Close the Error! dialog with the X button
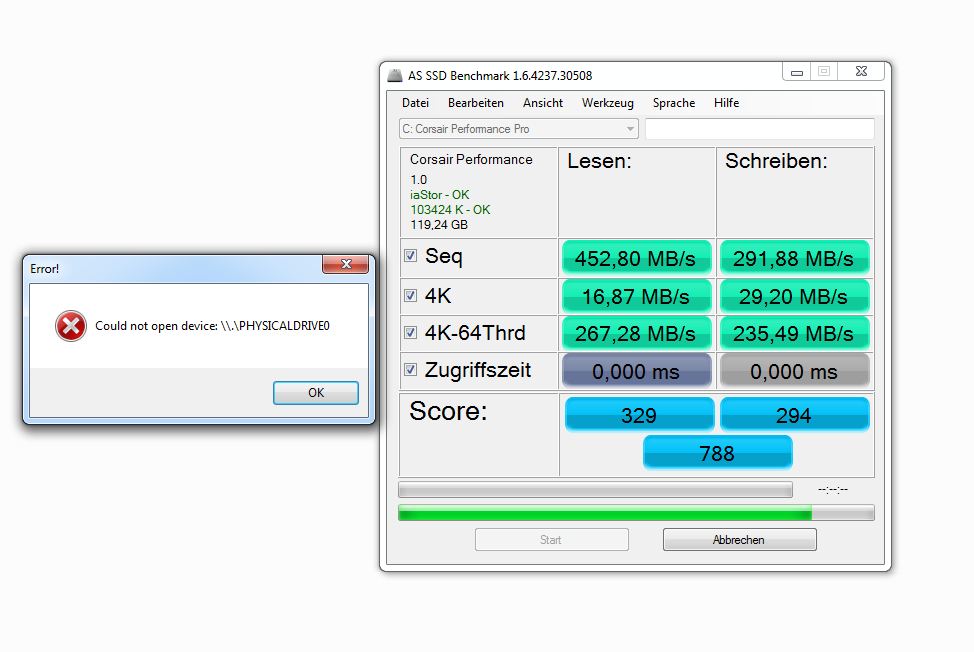 tap(345, 264)
